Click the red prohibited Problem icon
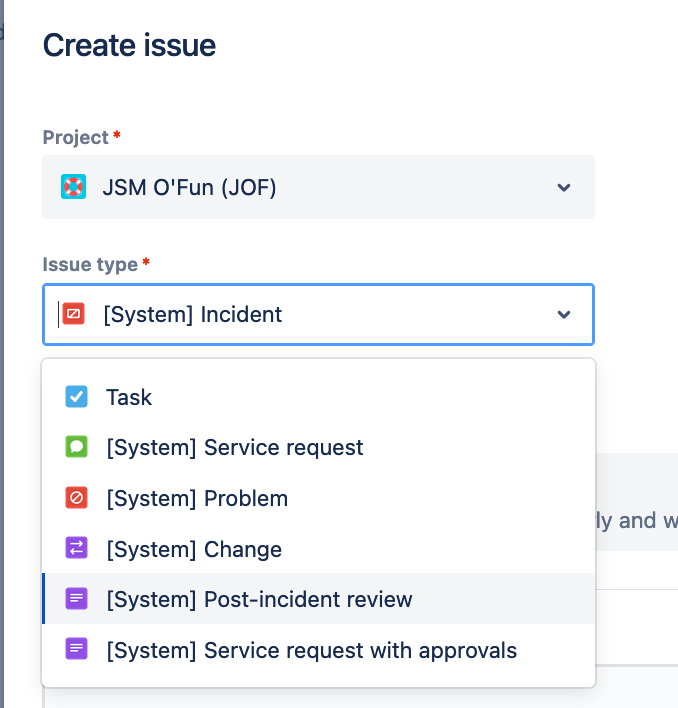 tap(76, 498)
